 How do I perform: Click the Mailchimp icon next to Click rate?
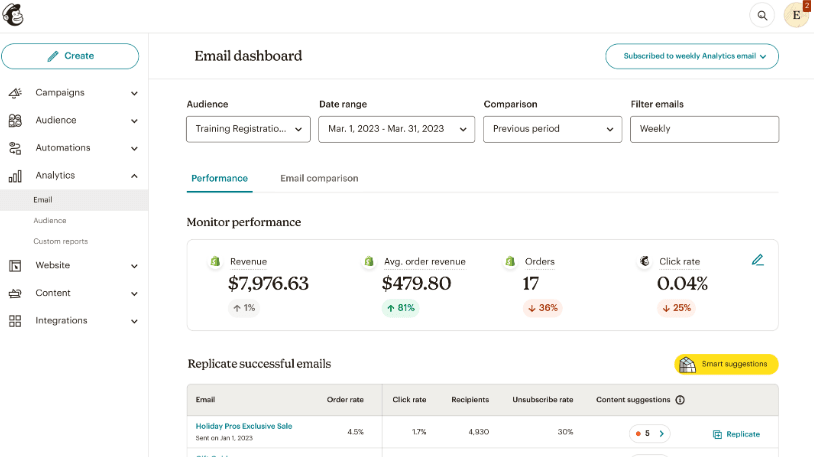tap(644, 261)
